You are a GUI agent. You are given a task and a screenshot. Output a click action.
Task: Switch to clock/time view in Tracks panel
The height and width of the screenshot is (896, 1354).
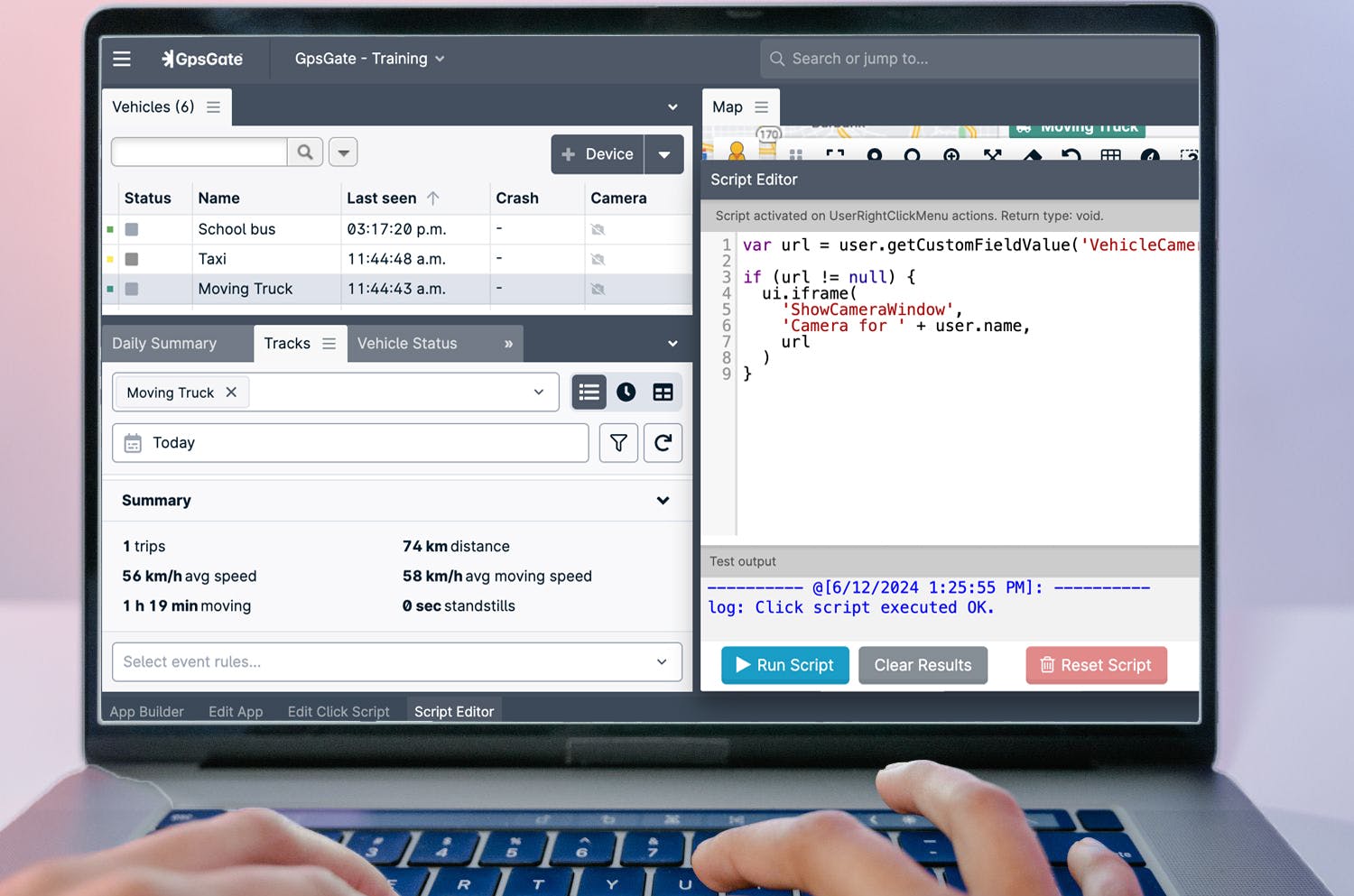point(626,392)
